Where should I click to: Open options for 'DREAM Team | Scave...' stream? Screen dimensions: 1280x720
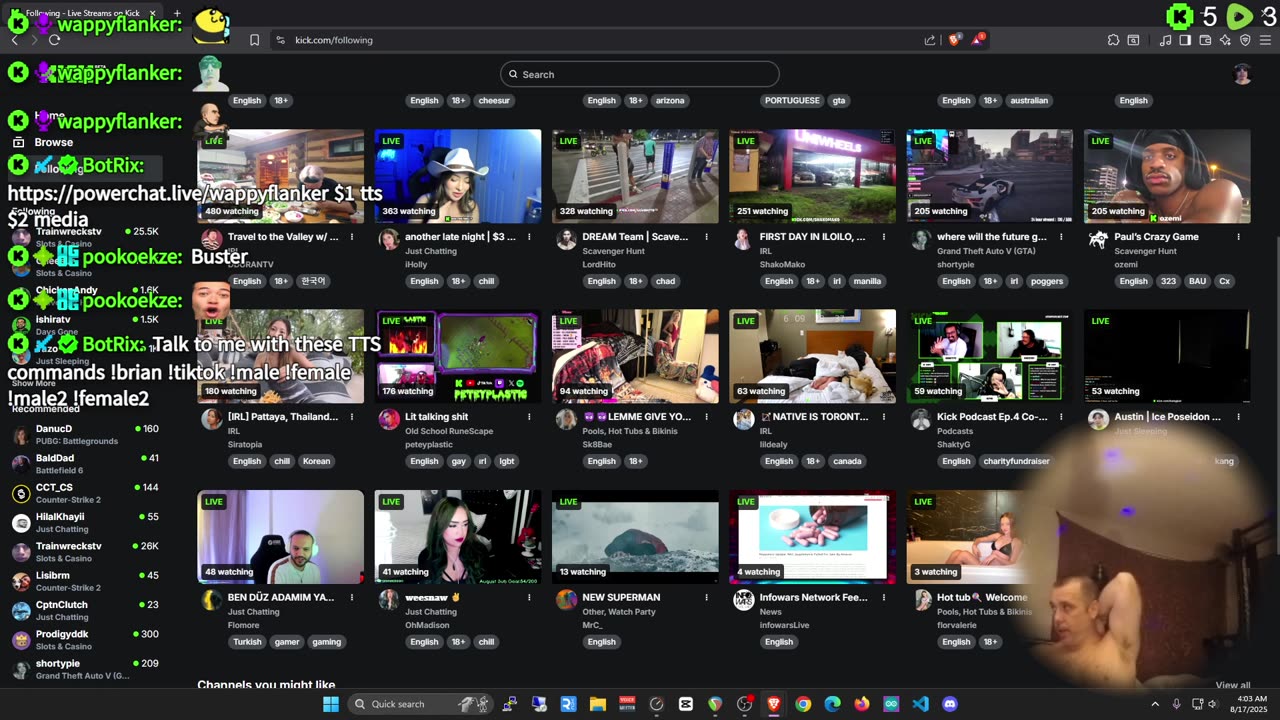(706, 237)
